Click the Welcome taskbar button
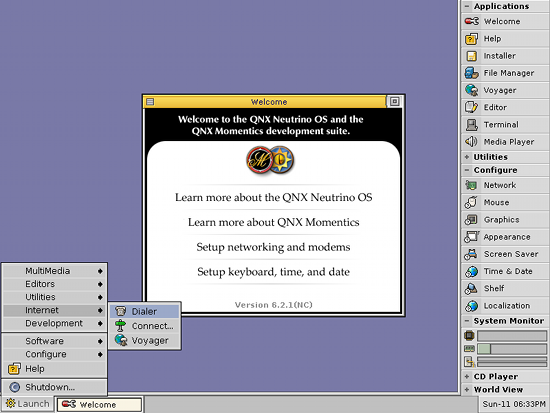 click(x=99, y=404)
